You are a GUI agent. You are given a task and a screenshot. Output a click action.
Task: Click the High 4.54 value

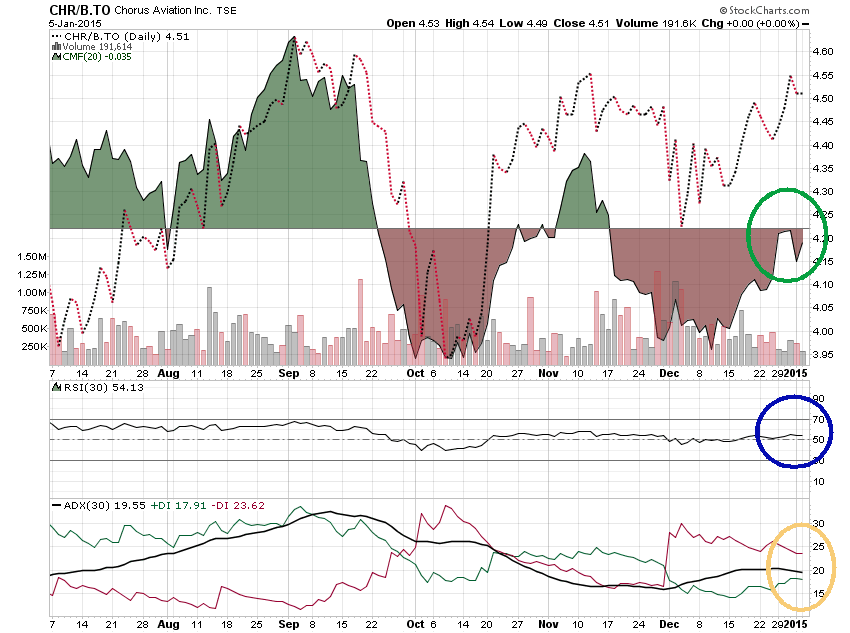tap(469, 23)
